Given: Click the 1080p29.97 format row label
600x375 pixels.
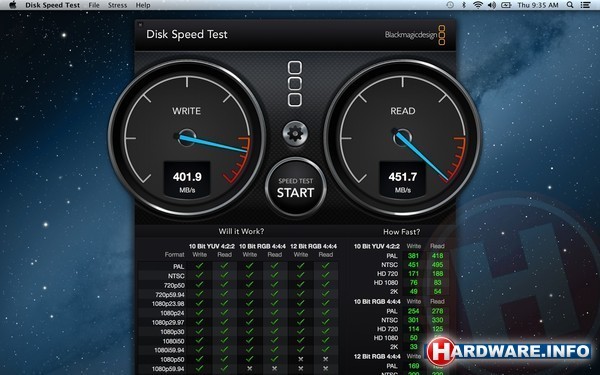Looking at the screenshot, I should tap(168, 323).
